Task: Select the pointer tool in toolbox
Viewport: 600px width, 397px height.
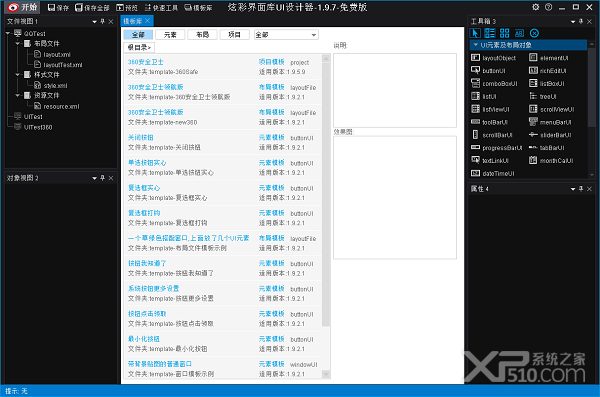Action: [x=475, y=33]
